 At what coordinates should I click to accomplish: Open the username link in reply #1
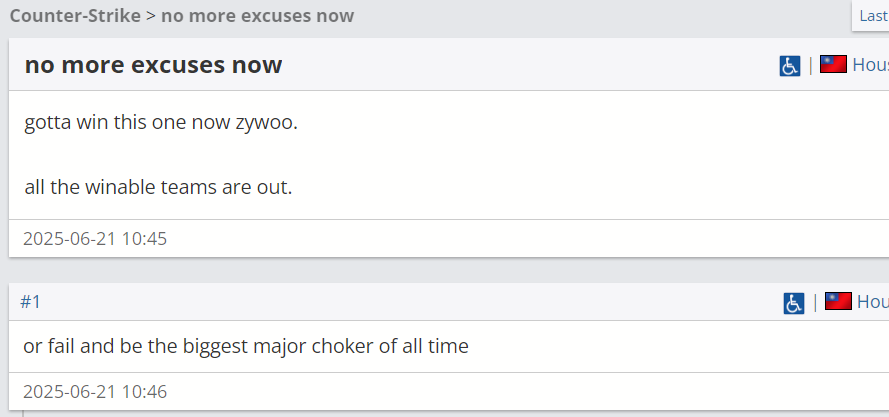tap(873, 302)
